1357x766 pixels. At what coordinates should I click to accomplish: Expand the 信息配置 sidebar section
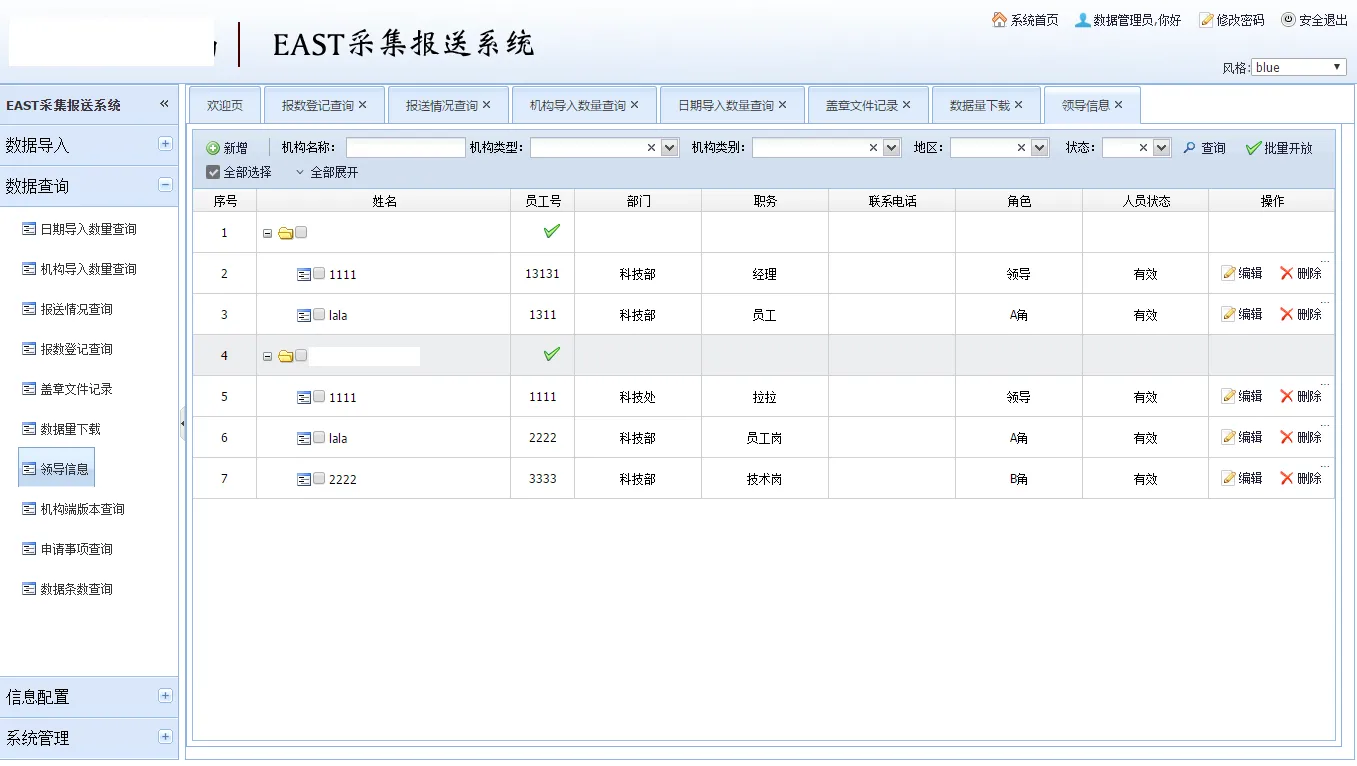(x=165, y=696)
